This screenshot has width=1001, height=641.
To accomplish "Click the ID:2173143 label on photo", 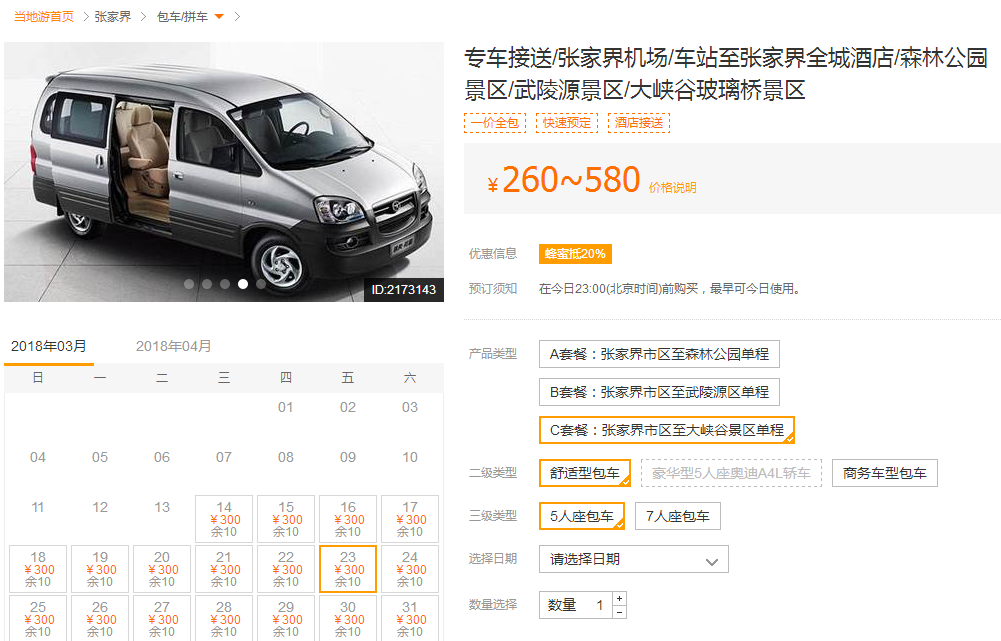I will tap(403, 290).
